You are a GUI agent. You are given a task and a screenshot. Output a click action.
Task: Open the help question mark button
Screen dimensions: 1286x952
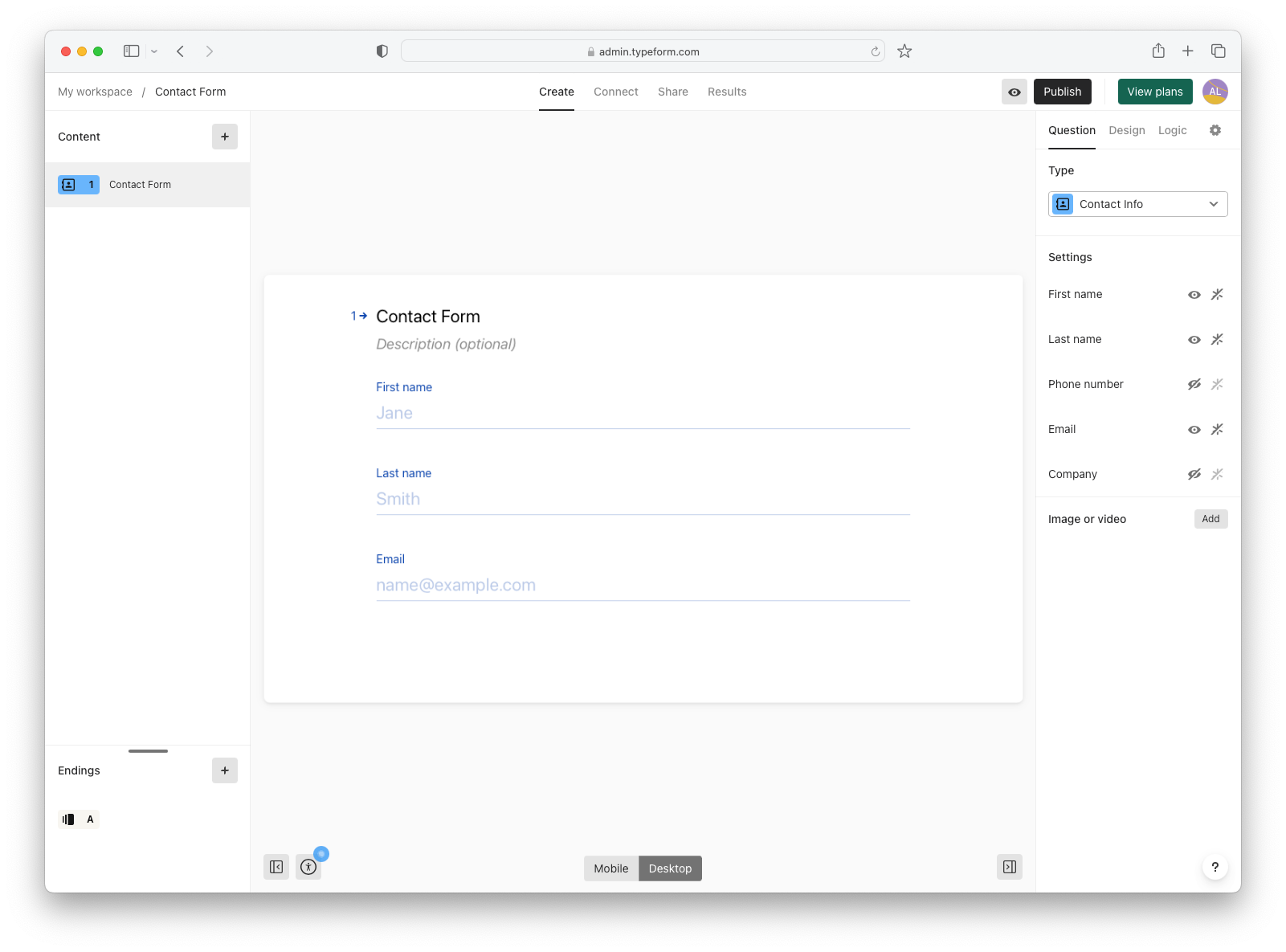[1215, 867]
